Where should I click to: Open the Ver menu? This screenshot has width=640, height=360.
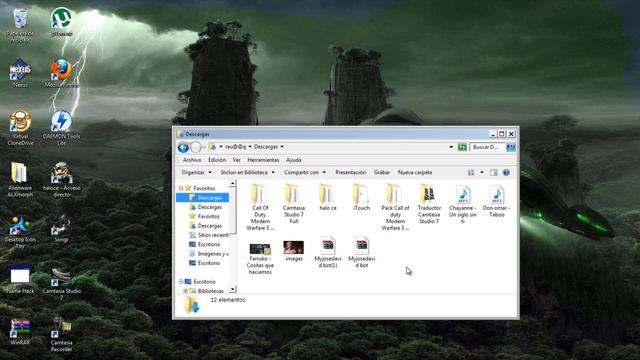point(236,160)
